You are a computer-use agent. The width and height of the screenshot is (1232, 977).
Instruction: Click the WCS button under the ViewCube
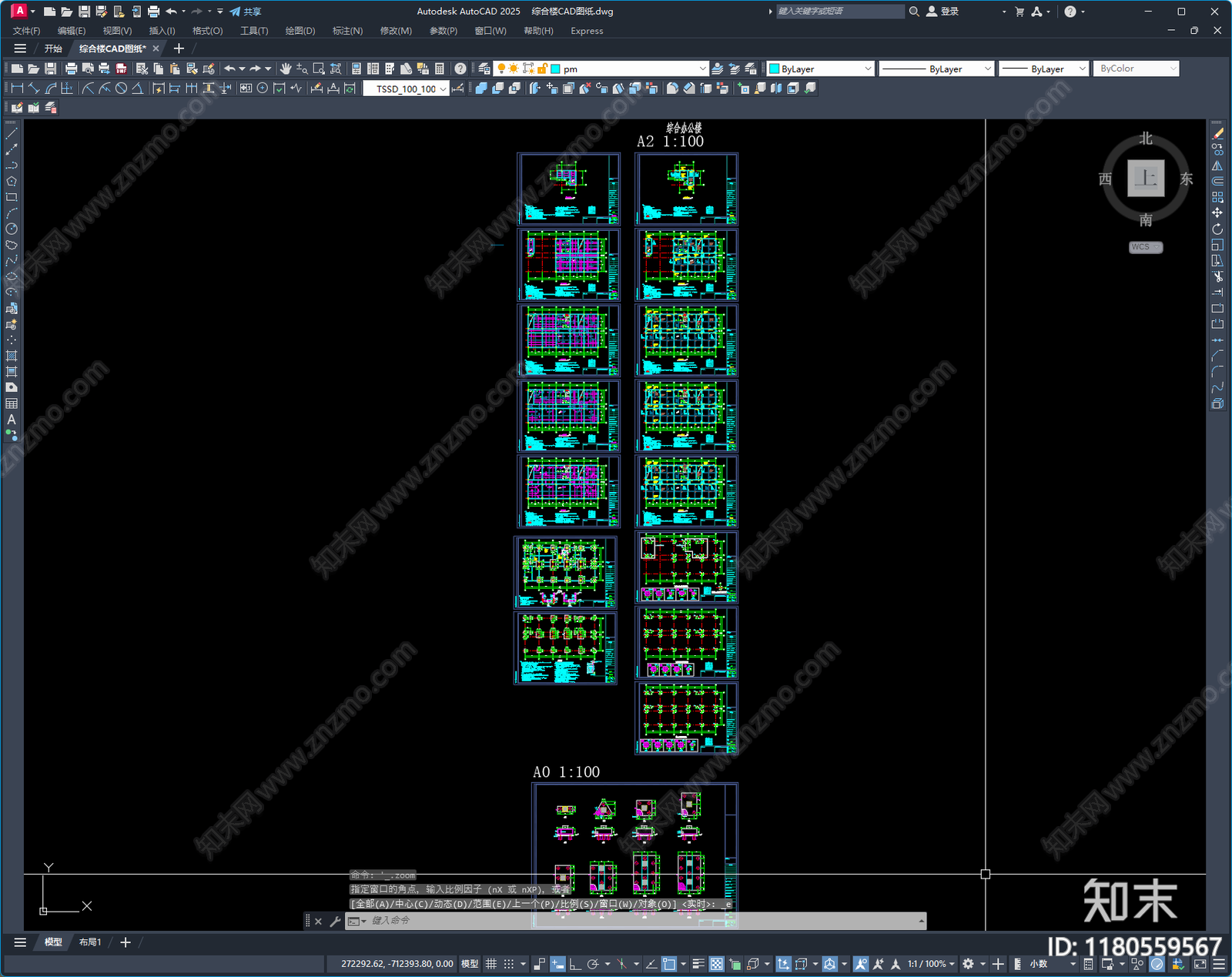[1145, 247]
